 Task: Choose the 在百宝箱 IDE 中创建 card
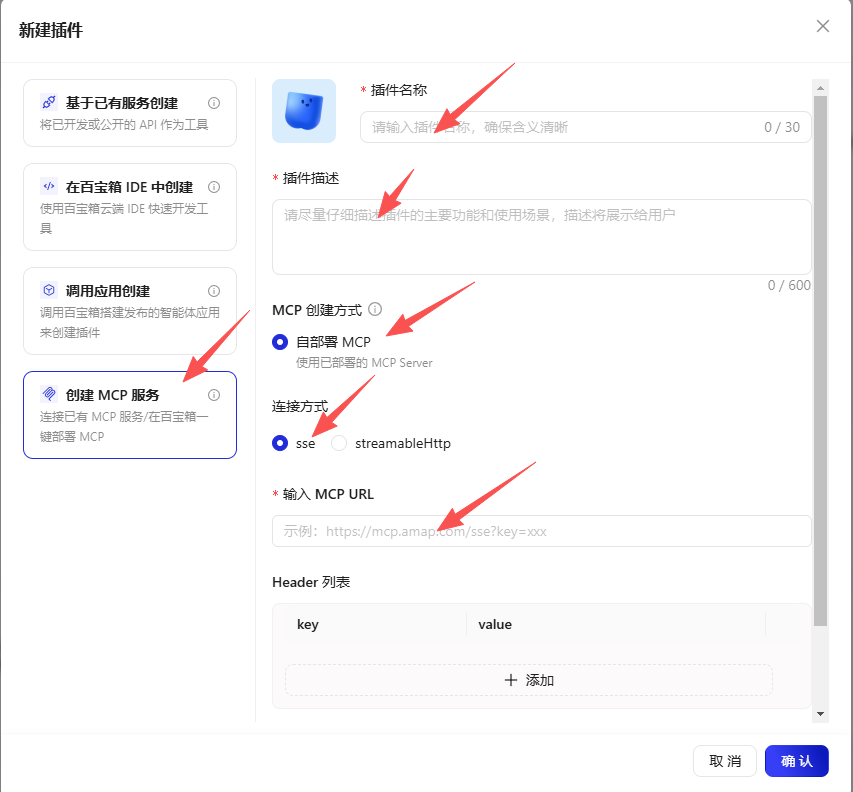pyautogui.click(x=130, y=207)
